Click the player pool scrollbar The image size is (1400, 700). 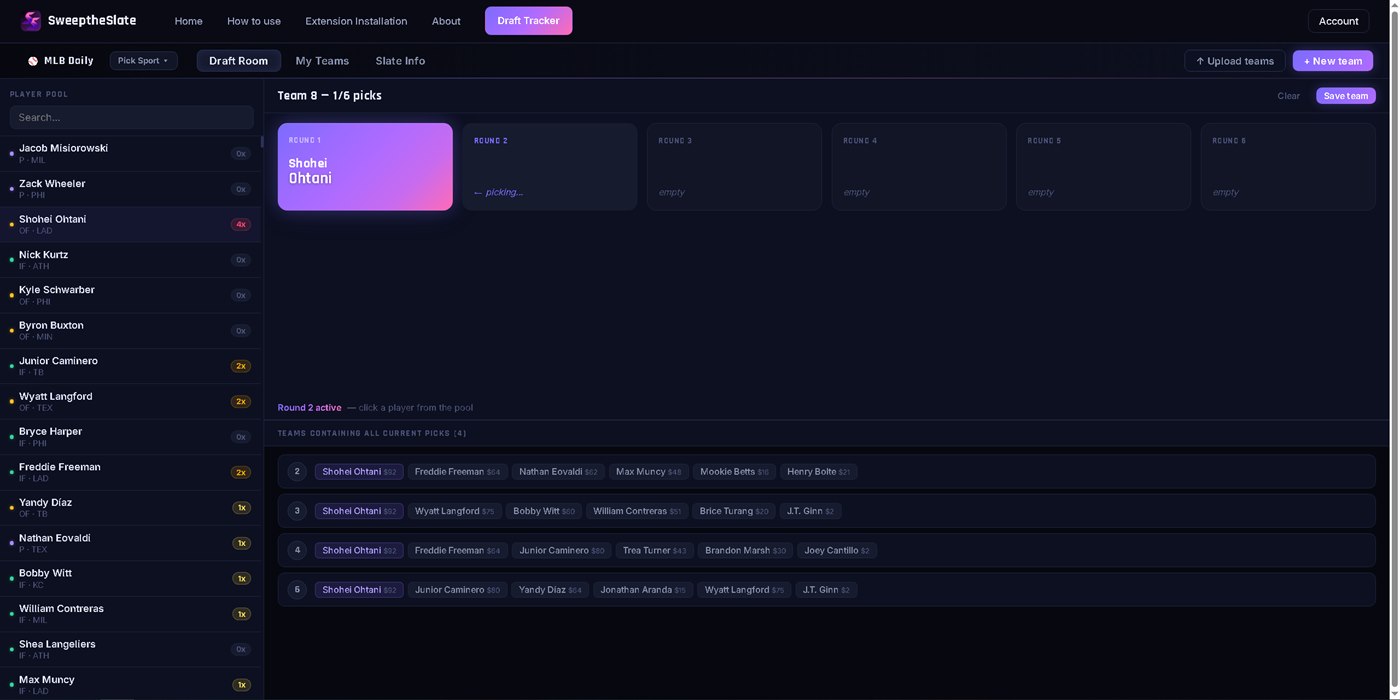tap(262, 142)
